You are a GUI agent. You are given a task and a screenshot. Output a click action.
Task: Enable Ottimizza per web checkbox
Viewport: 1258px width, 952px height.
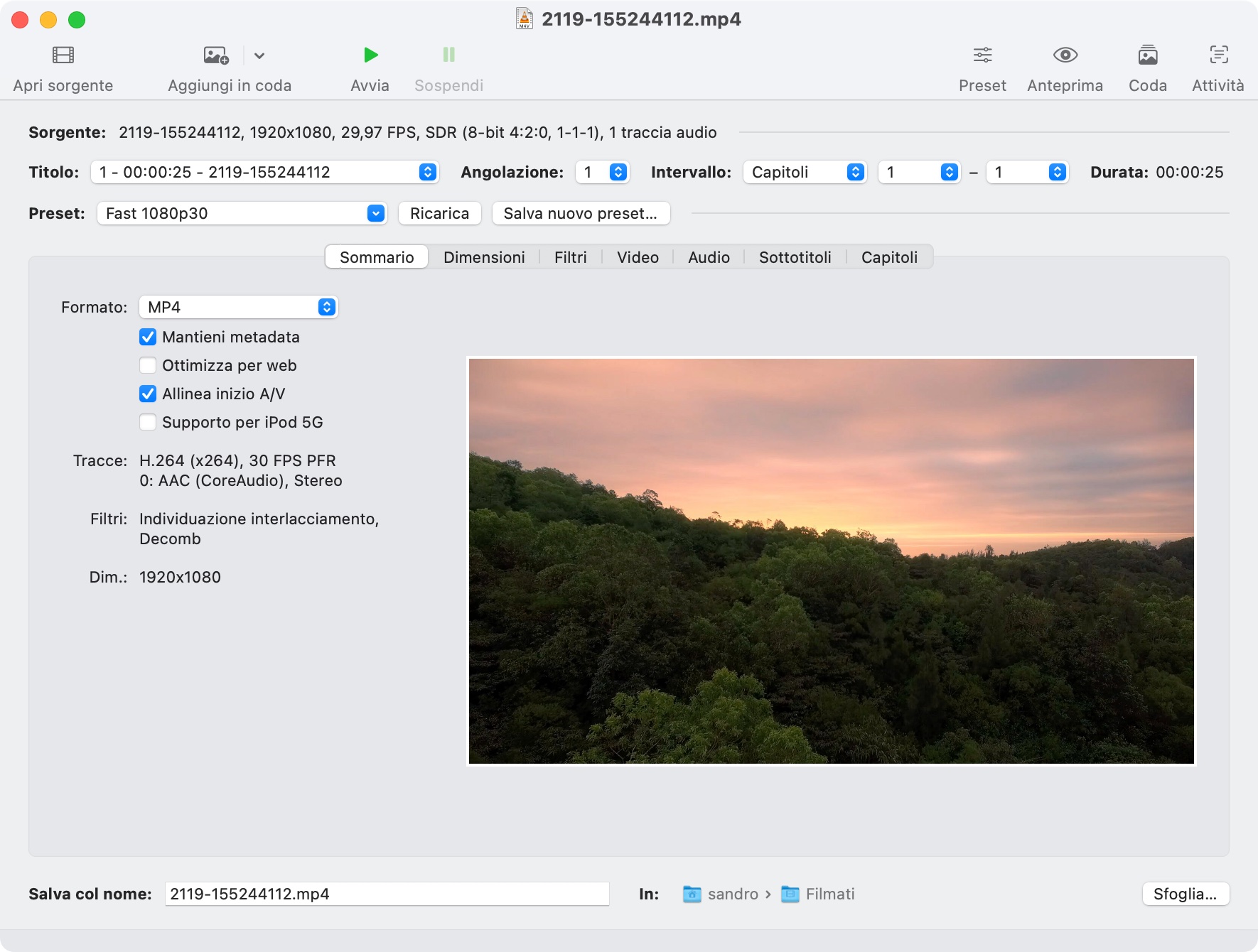click(148, 365)
